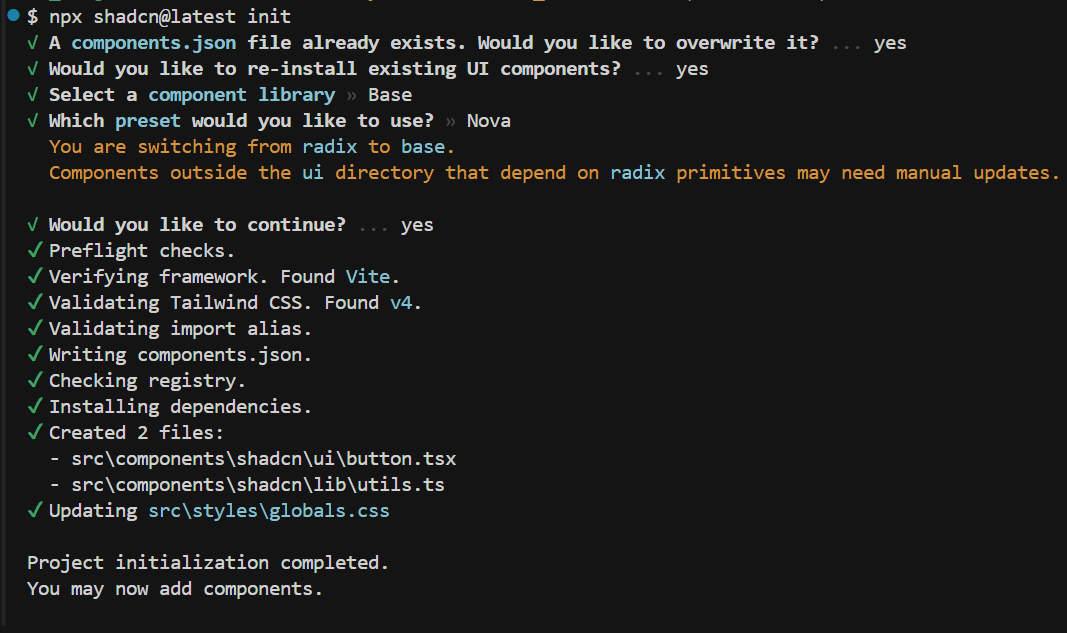
Task: Click the Project initialization completed message
Action: click(208, 562)
